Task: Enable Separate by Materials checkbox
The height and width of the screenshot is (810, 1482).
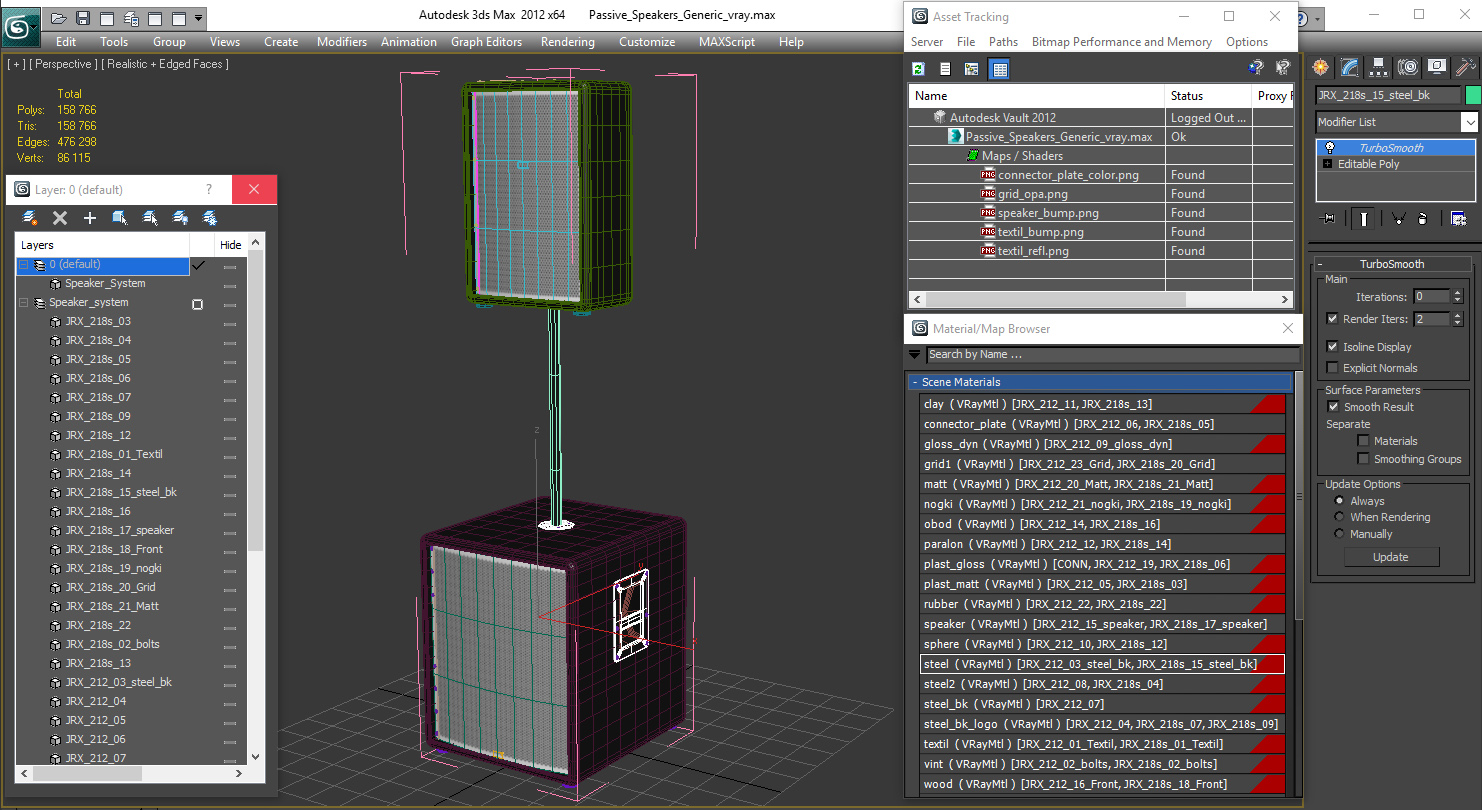Action: (x=1363, y=441)
